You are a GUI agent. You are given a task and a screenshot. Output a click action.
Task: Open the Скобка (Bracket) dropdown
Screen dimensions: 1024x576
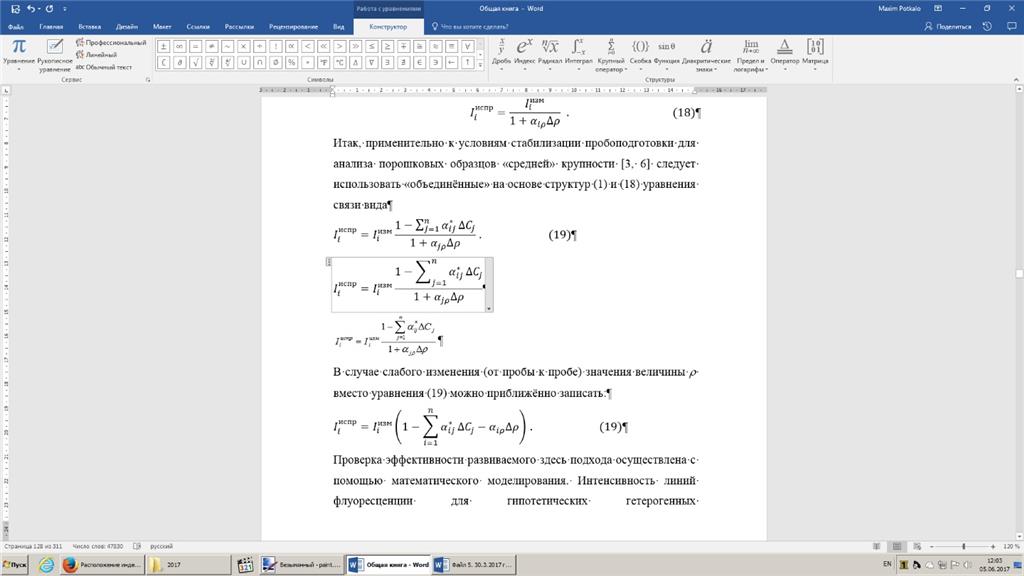(640, 54)
